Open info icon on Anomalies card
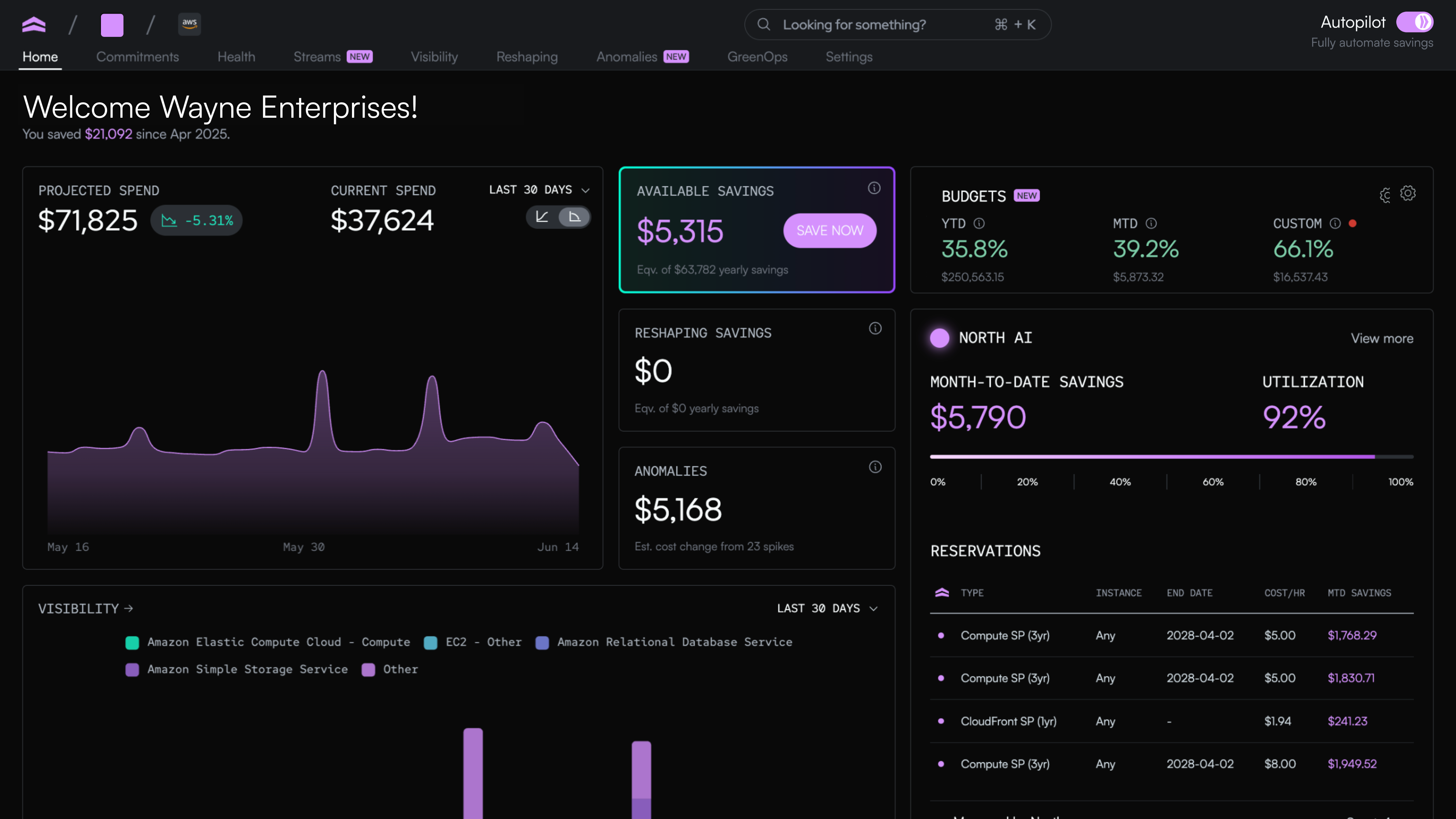 point(876,467)
